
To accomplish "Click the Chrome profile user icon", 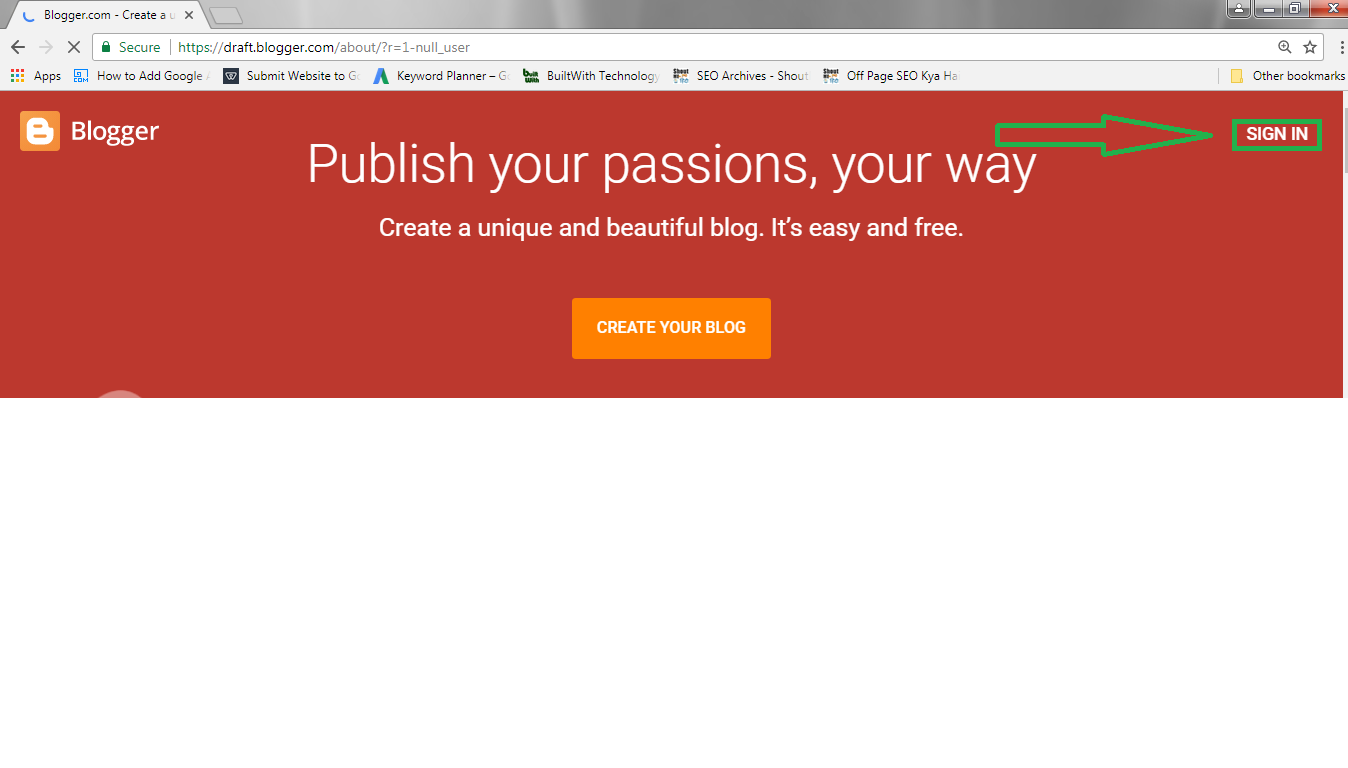I will pos(1240,8).
